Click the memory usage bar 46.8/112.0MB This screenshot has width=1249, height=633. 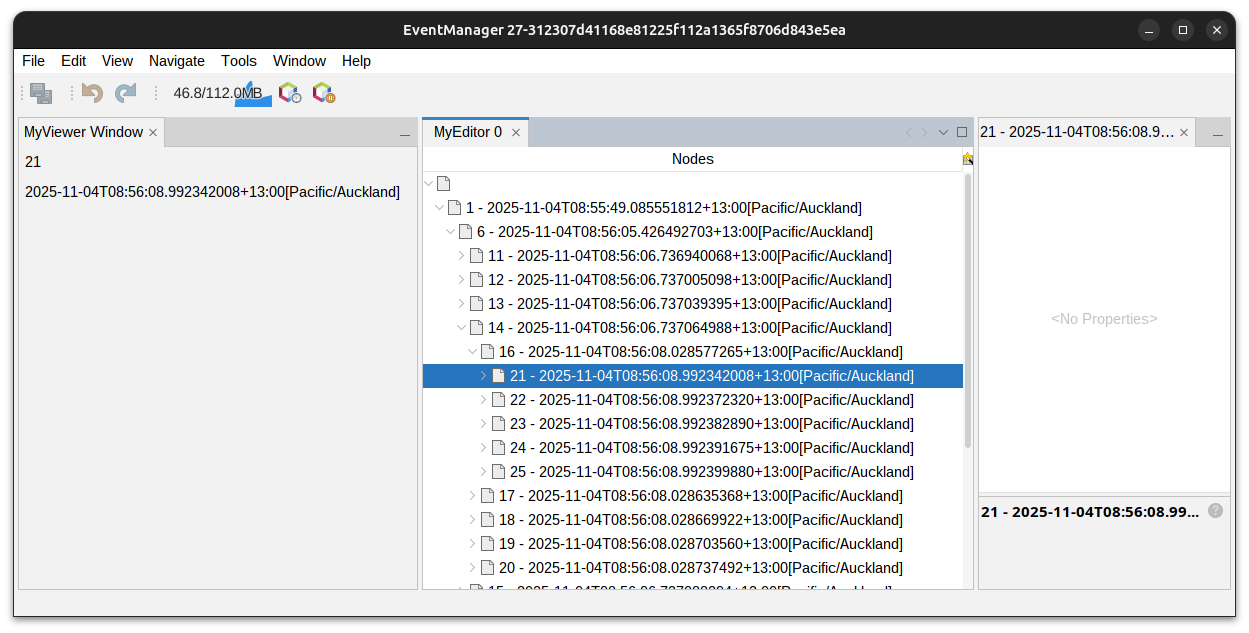[218, 93]
